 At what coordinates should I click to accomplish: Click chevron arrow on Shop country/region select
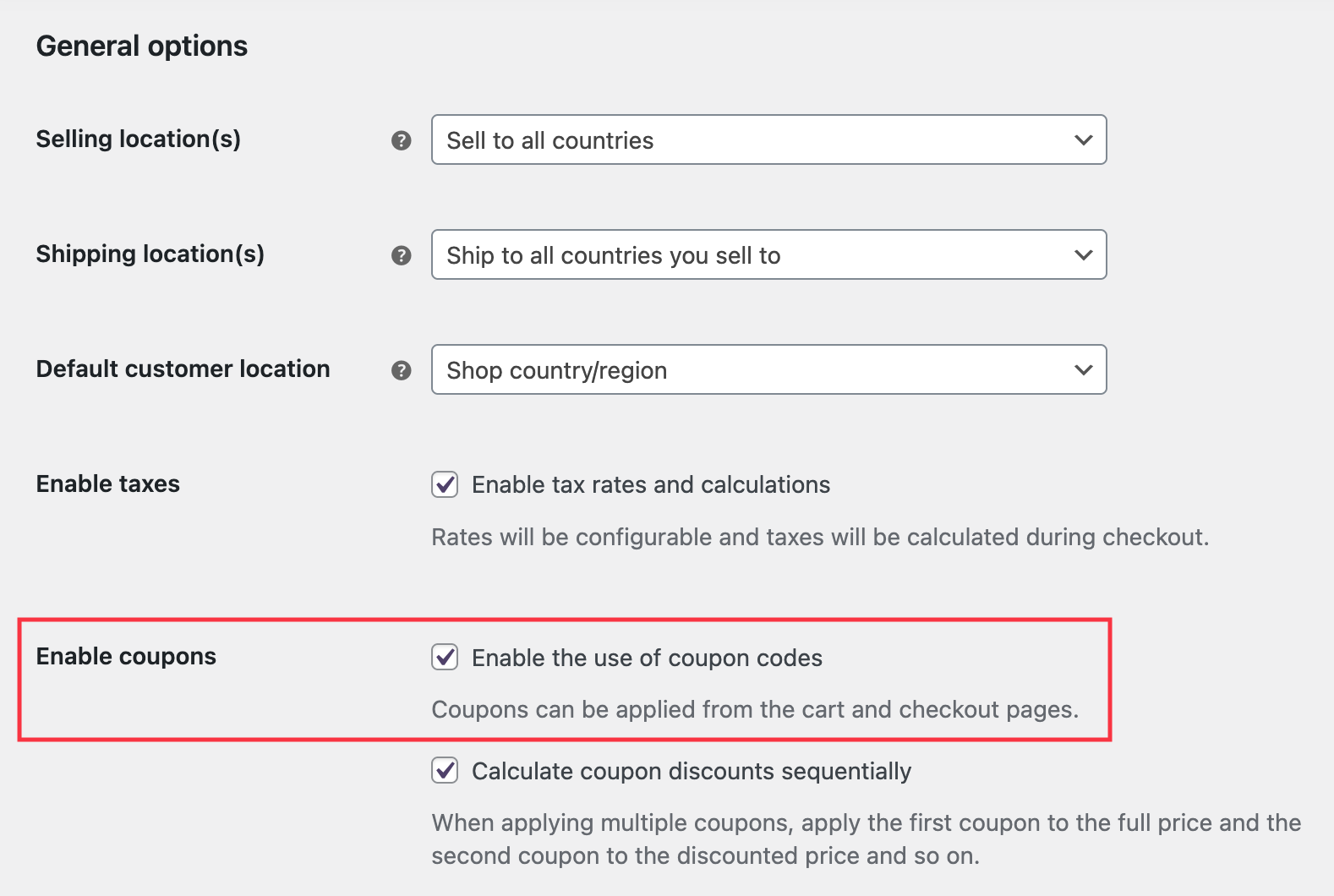coord(1083,370)
